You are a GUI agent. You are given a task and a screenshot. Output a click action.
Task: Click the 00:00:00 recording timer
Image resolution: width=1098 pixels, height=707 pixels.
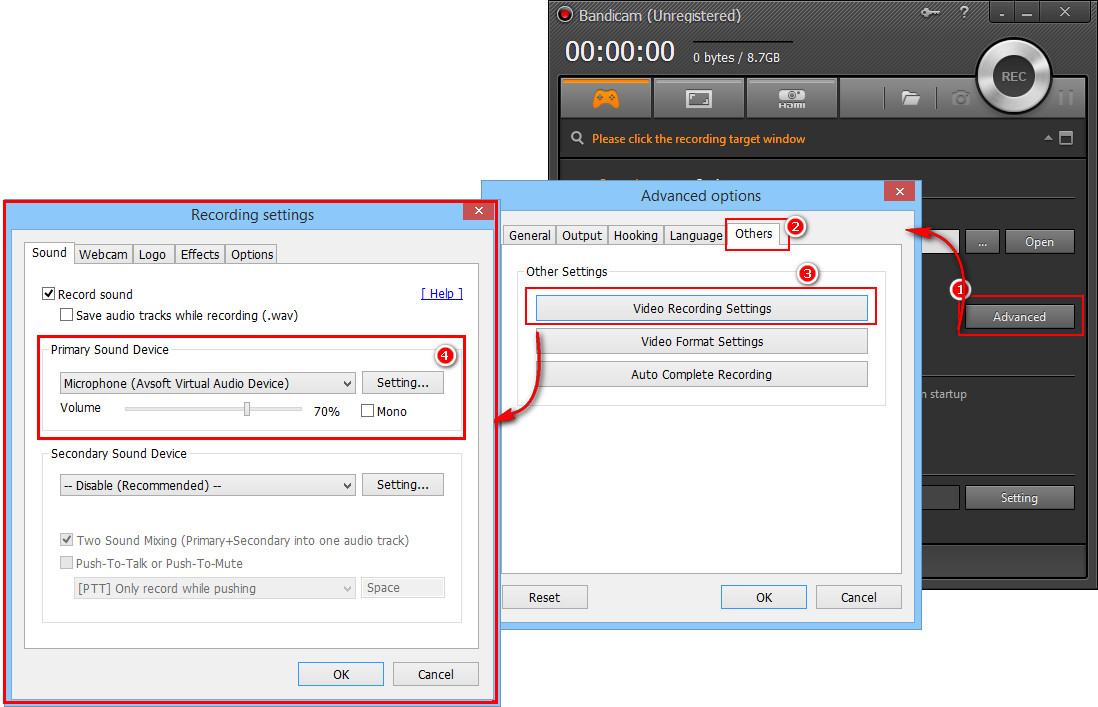tap(620, 51)
